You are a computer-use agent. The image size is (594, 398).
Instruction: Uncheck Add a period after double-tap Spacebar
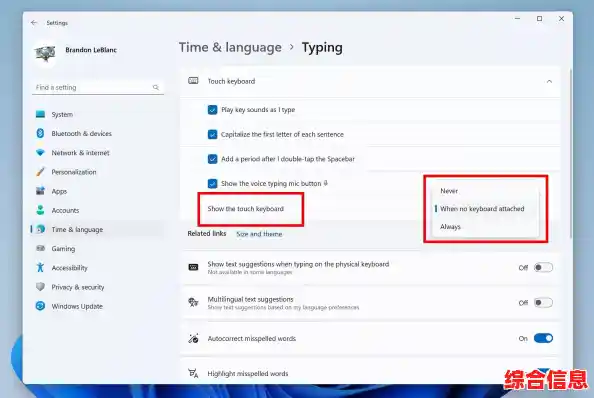point(213,159)
